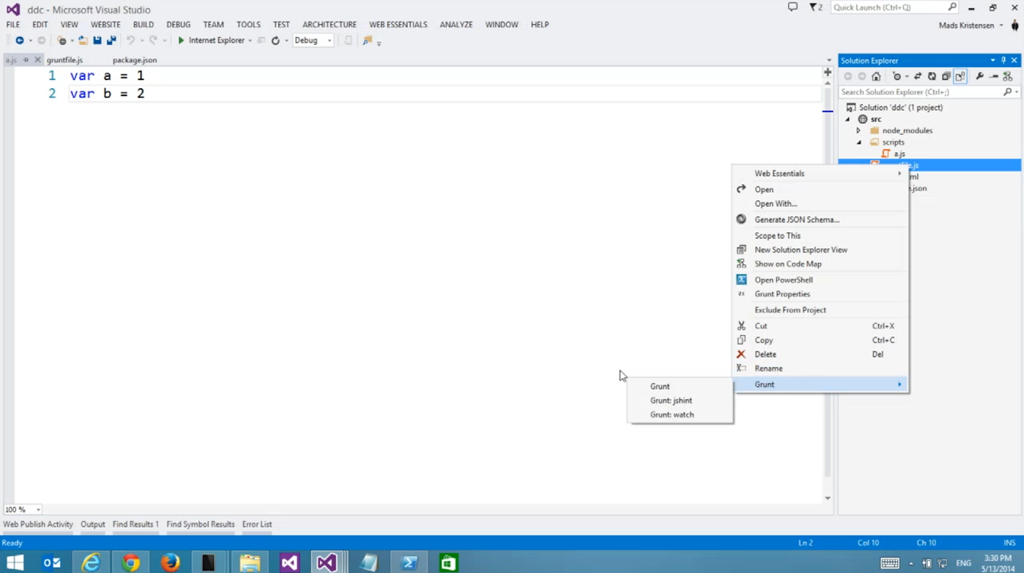The image size is (1024, 573).
Task: Open Firefox from the taskbar
Action: click(x=170, y=562)
